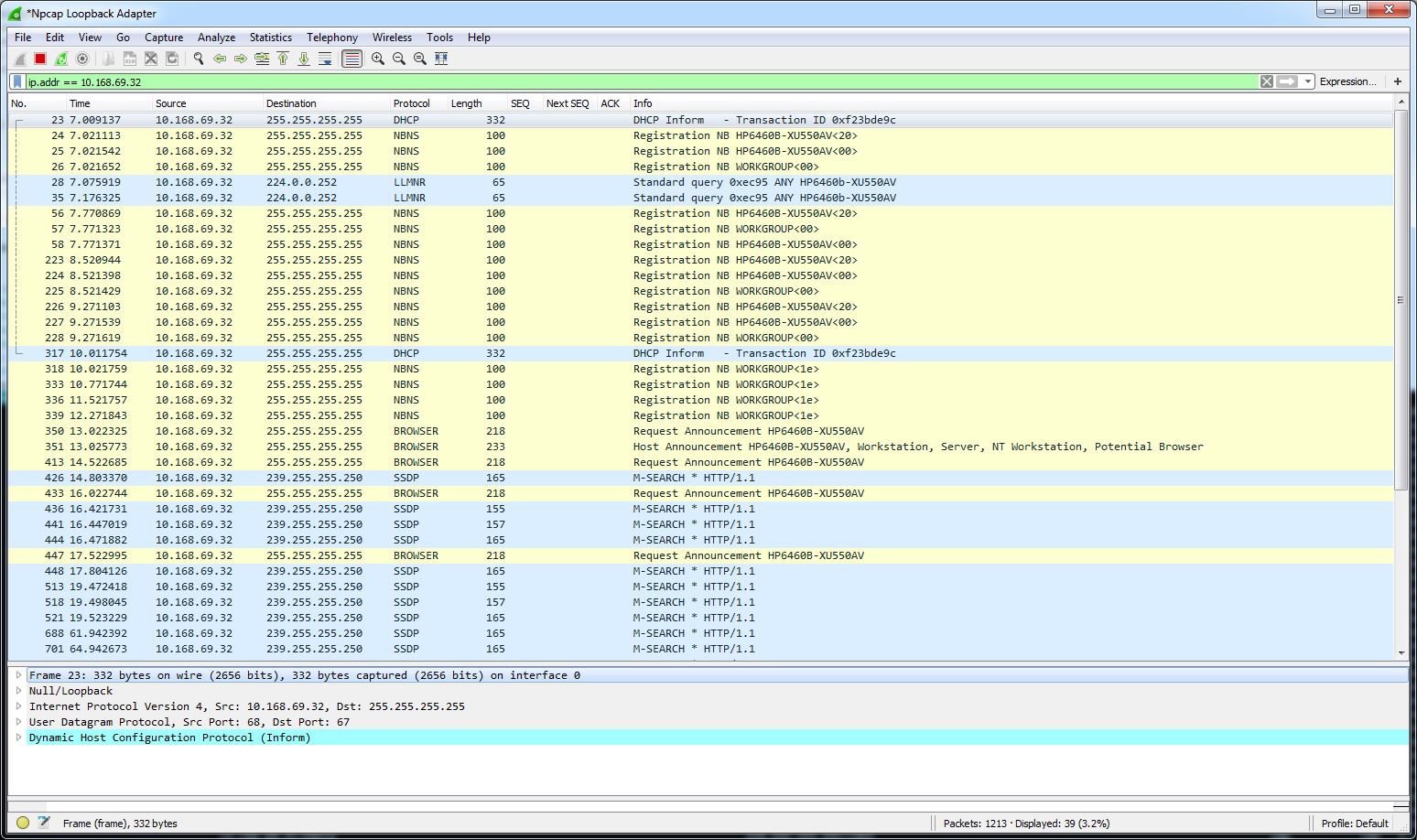Expand Internet Protocol Version 4 details
The width and height of the screenshot is (1417, 840).
[18, 706]
